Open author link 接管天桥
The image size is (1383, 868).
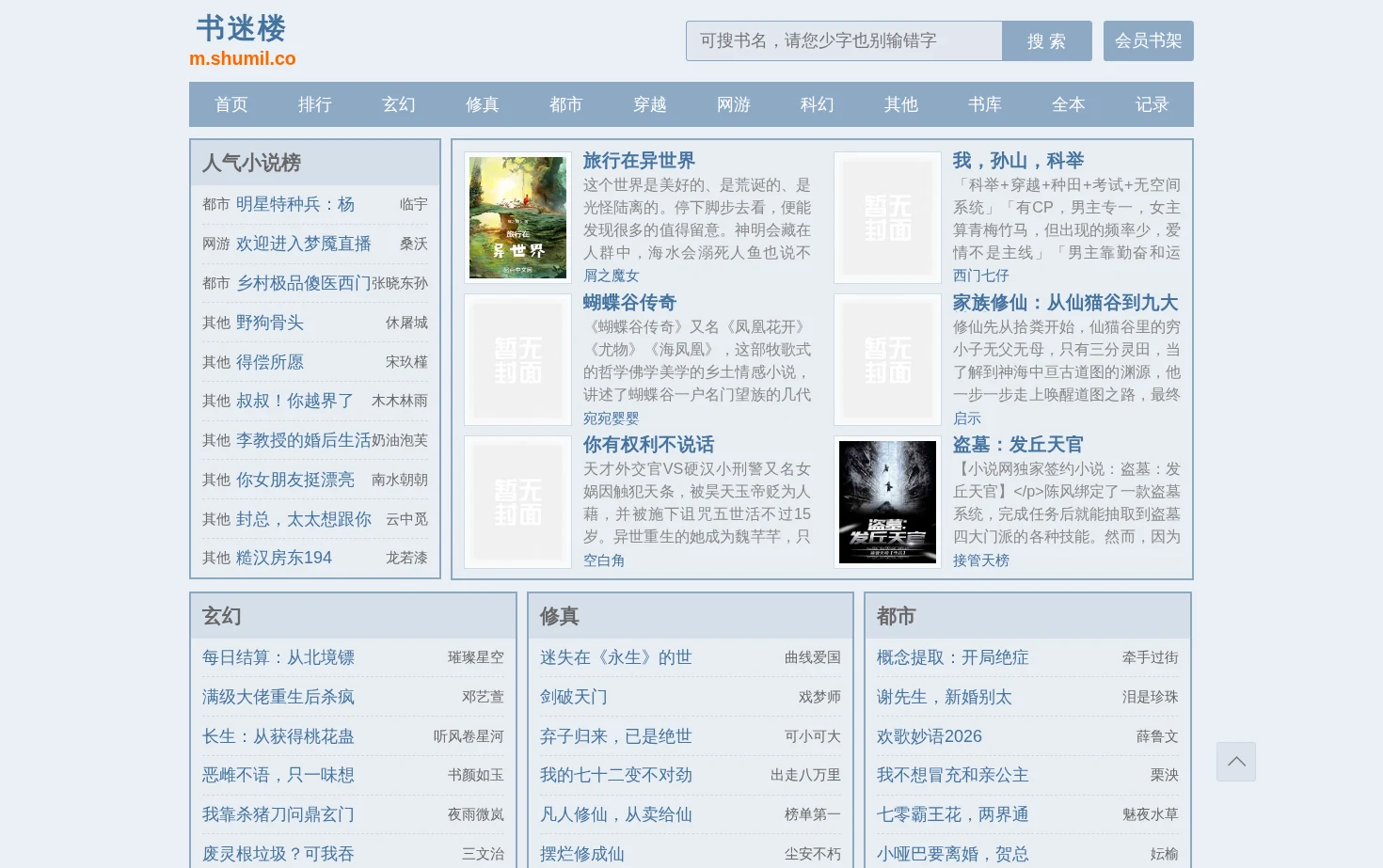pos(981,560)
